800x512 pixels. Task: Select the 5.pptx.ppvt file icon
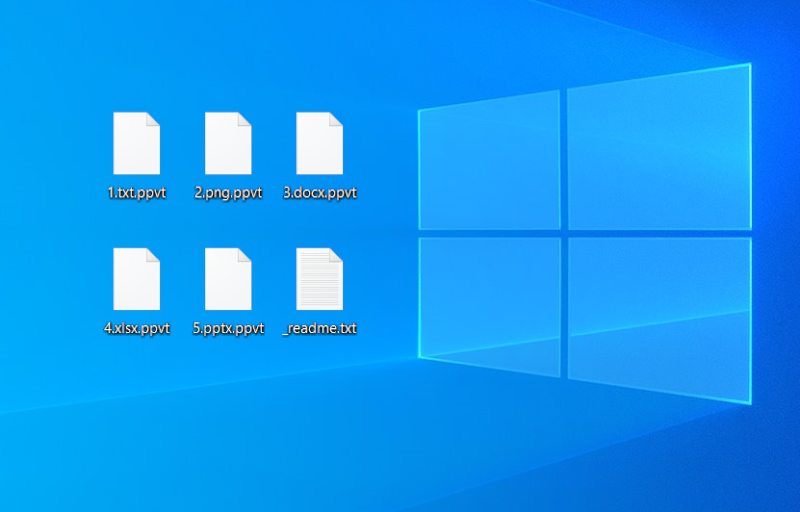point(228,280)
